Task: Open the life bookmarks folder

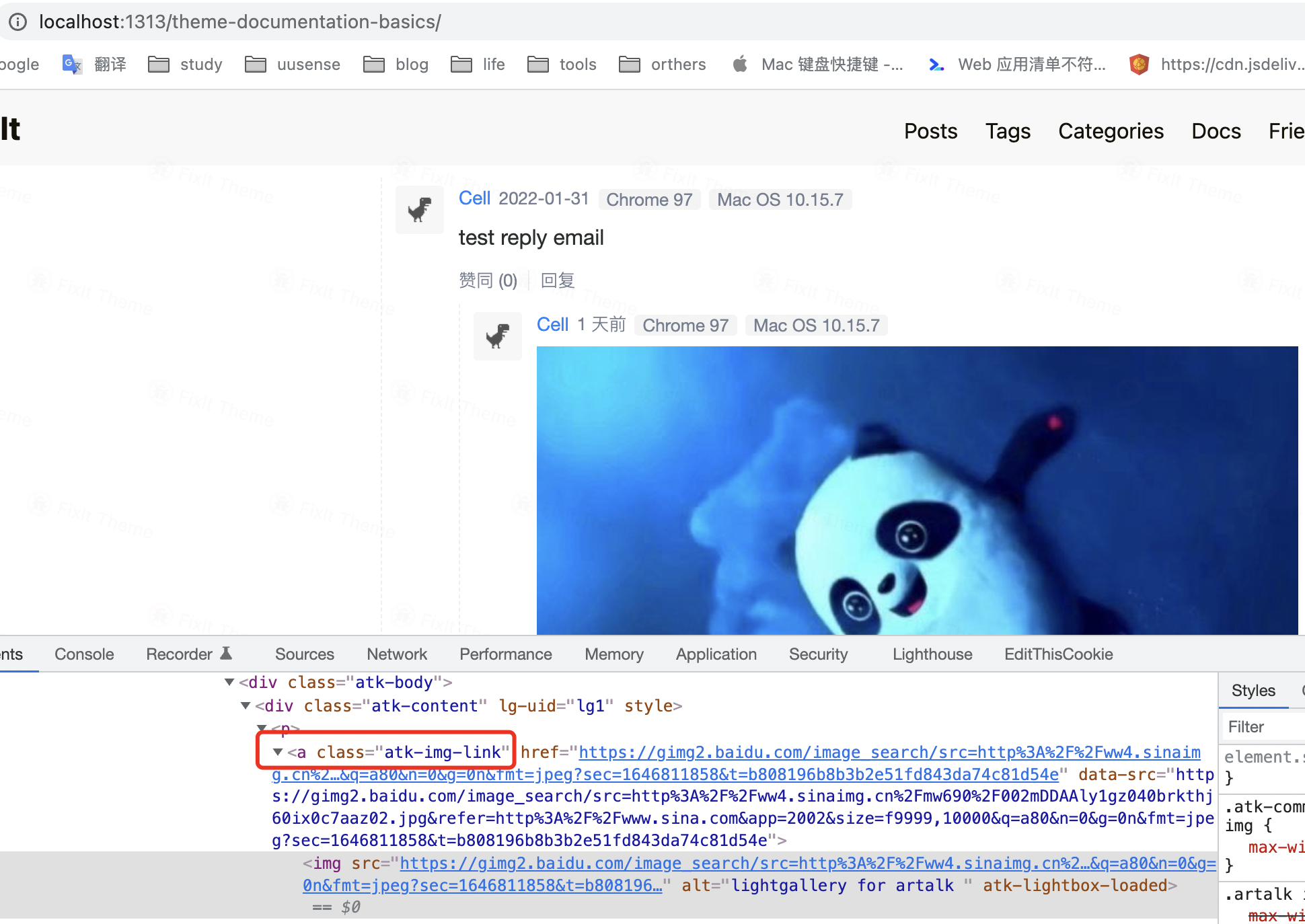Action: click(x=478, y=64)
